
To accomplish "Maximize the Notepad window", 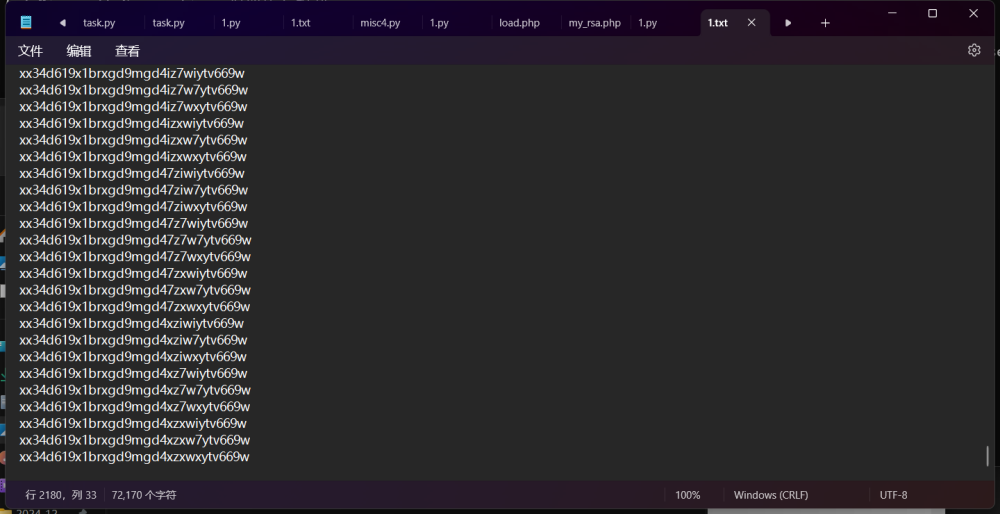I will (x=932, y=13).
